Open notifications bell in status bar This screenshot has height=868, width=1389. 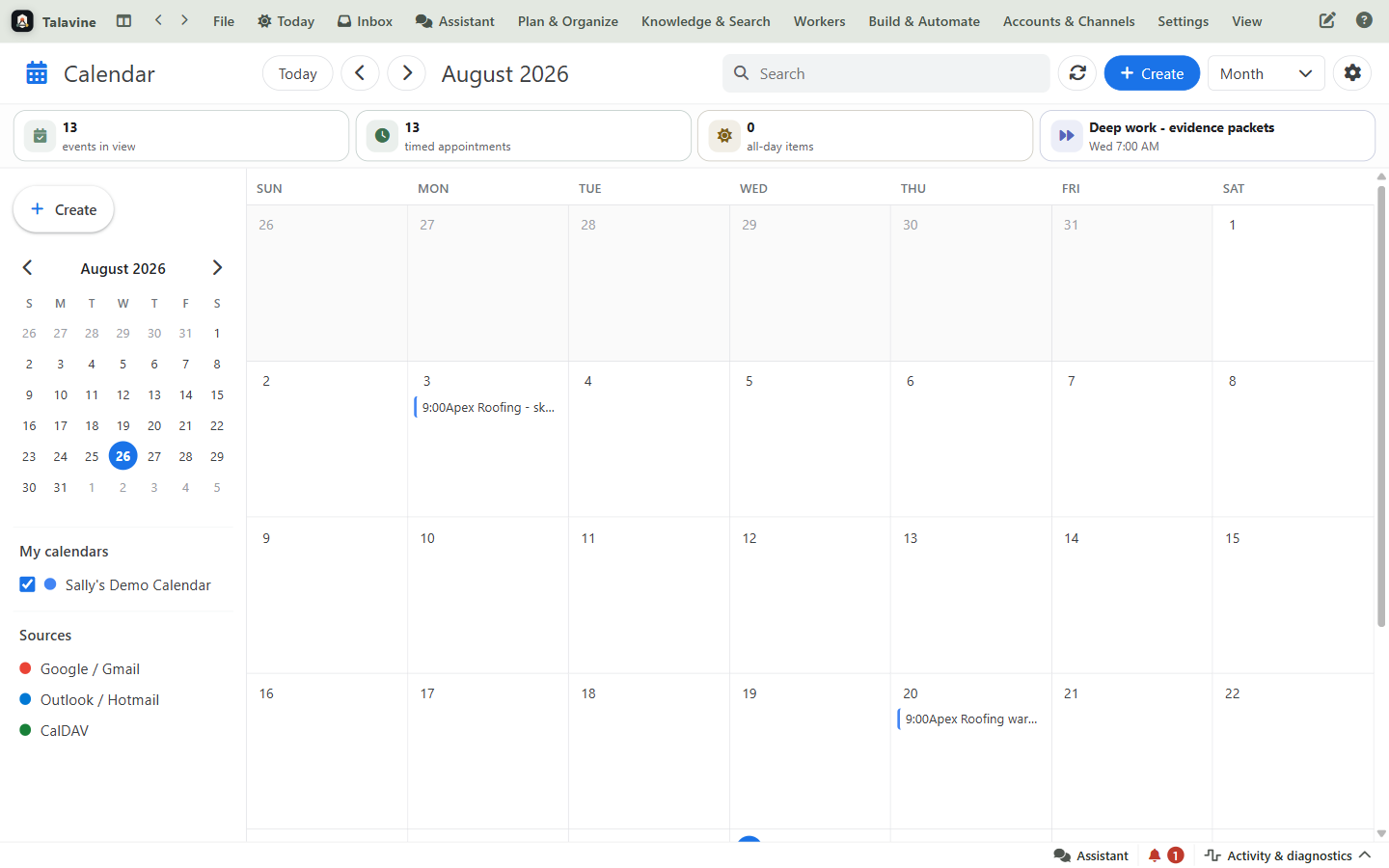pyautogui.click(x=1155, y=855)
